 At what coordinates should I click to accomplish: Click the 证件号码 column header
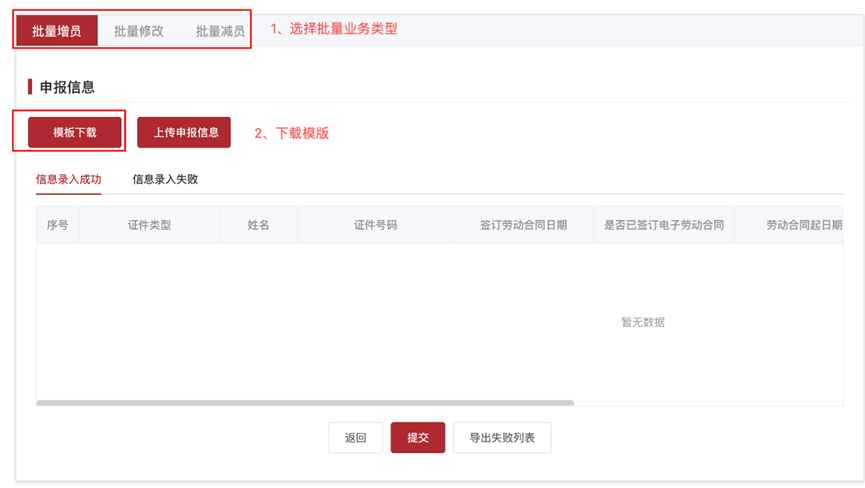coord(375,225)
